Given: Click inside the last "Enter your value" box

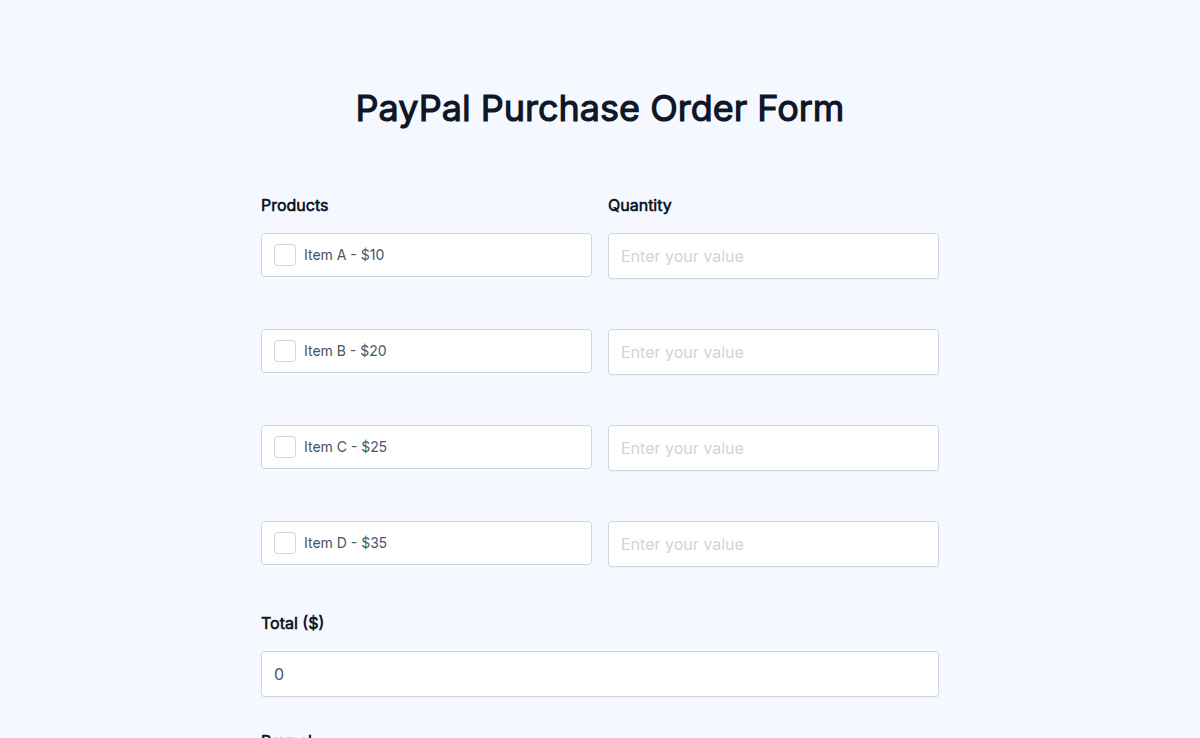Looking at the screenshot, I should tap(772, 544).
